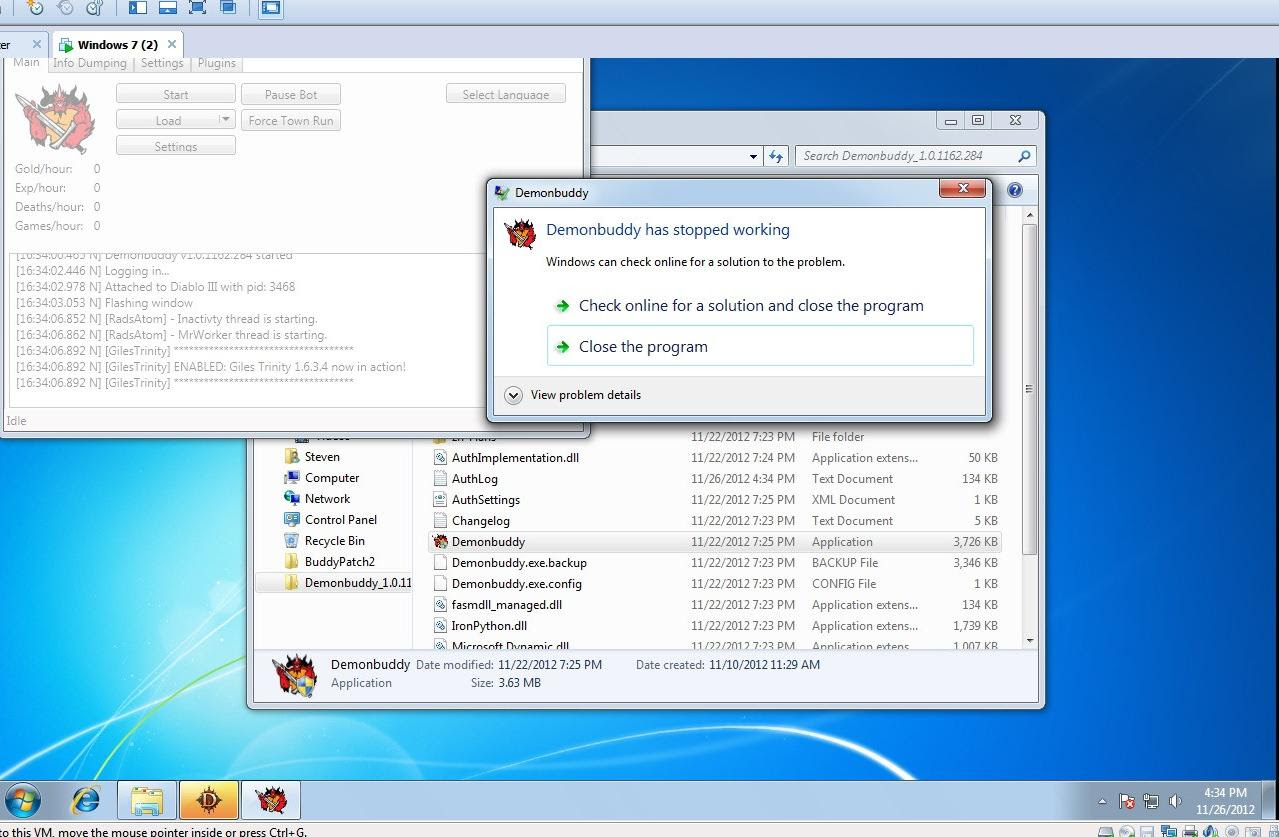Enter full screen mode via toolbar icon
This screenshot has height=837, width=1279.
click(198, 8)
